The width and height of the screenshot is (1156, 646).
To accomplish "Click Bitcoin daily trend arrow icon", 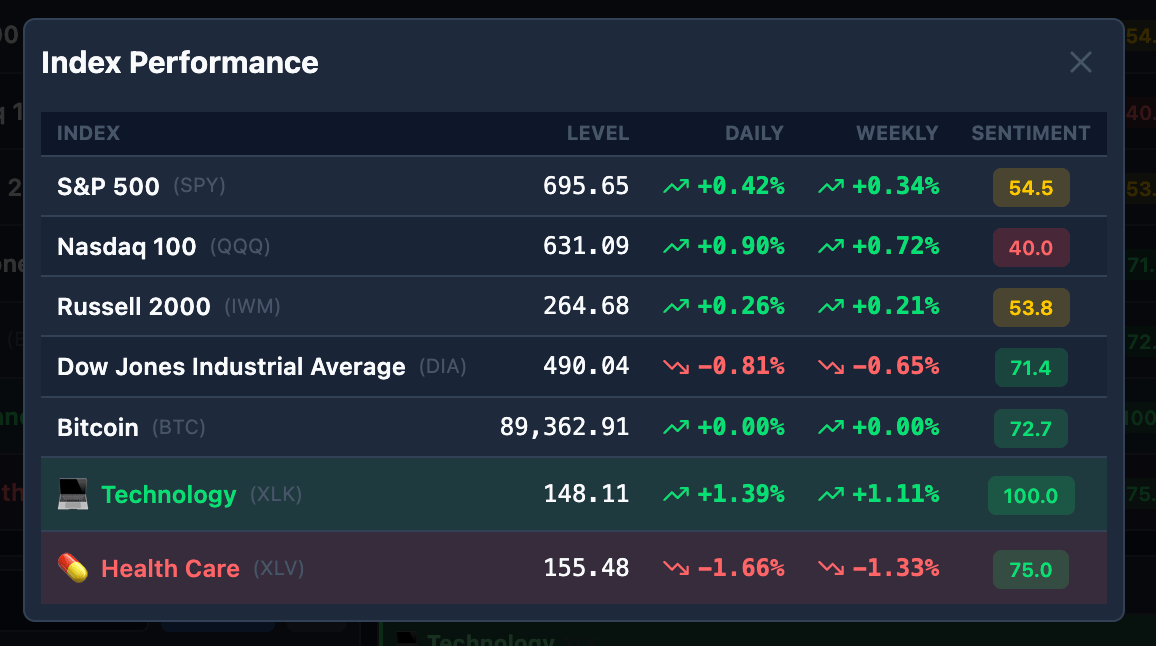I will [676, 427].
